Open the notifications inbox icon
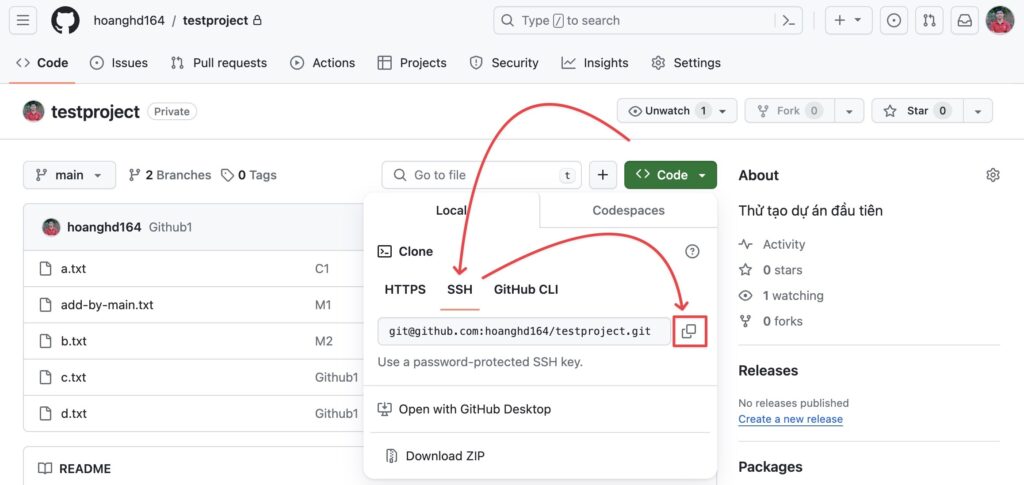Screen dimensions: 1024x485 pos(965,21)
